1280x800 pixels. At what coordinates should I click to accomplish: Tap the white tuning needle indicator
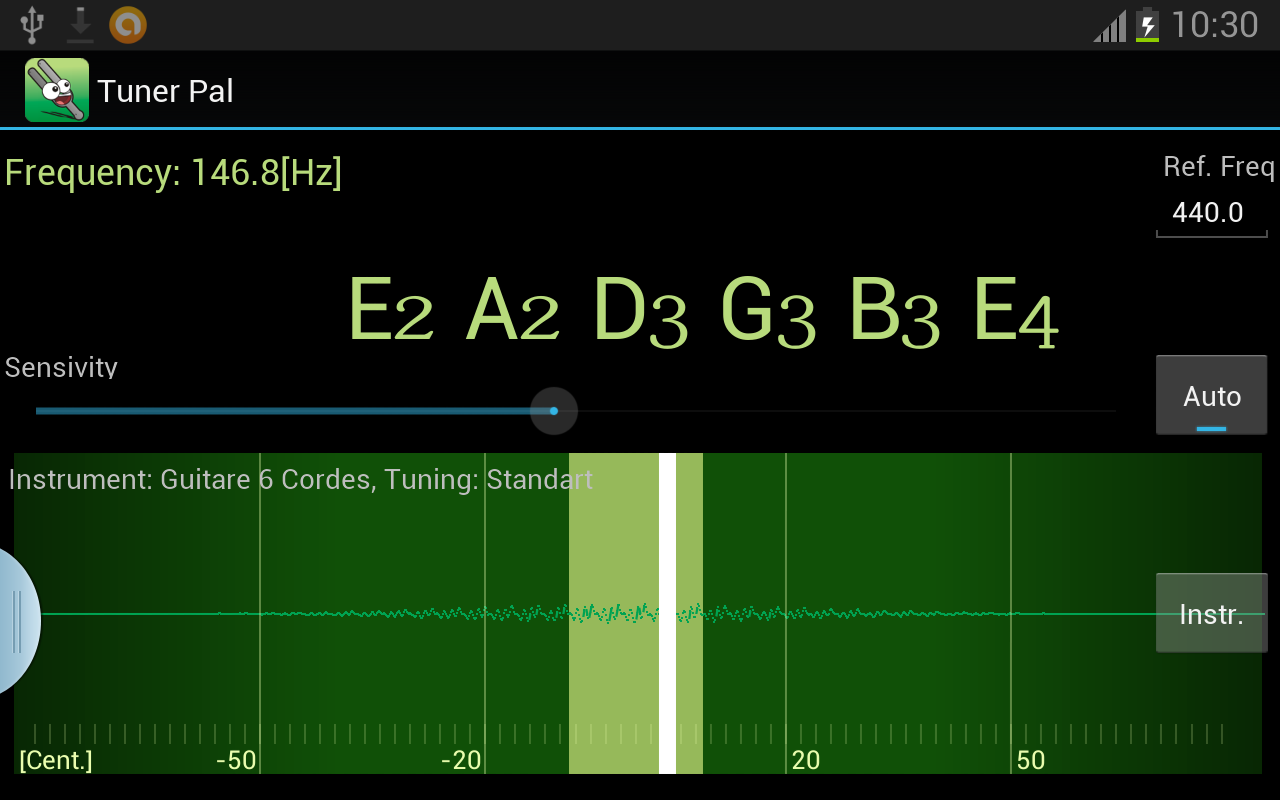point(667,613)
